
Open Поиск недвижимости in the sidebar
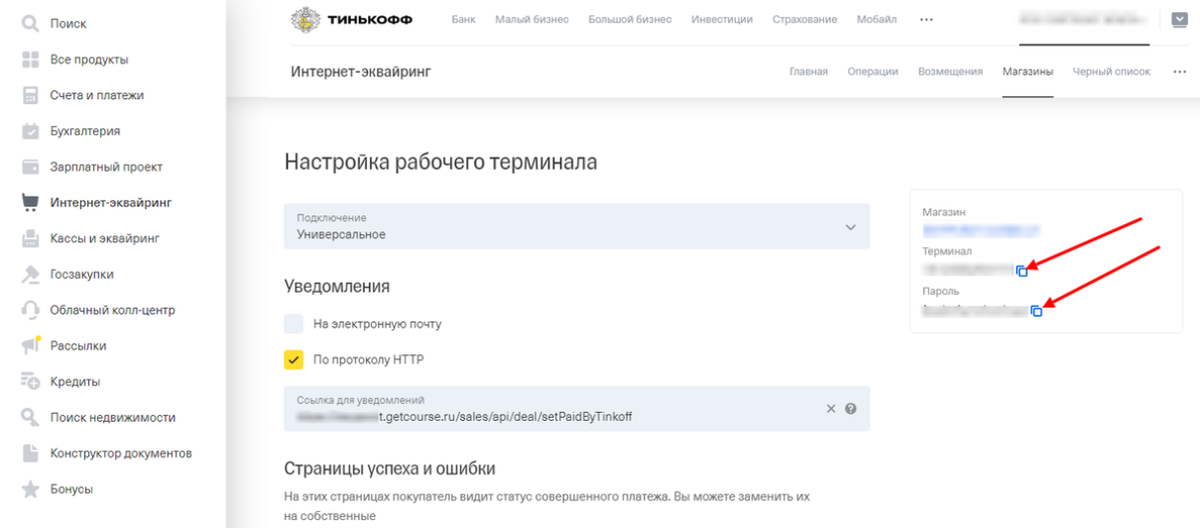[x=113, y=417]
